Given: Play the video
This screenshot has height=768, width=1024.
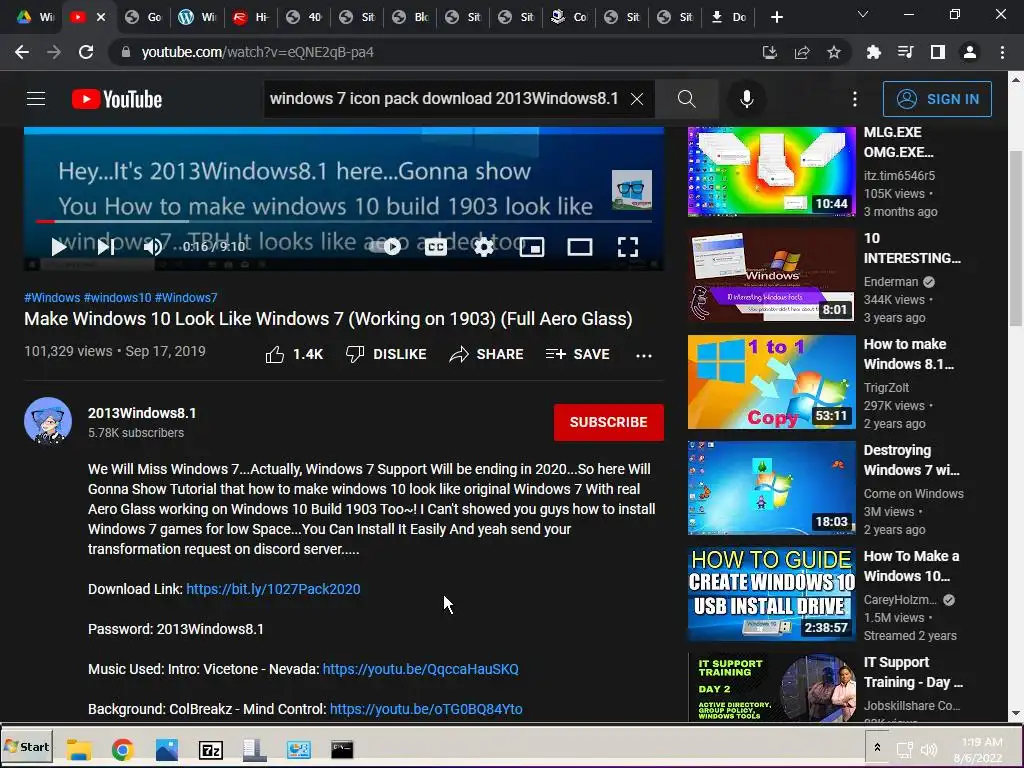Looking at the screenshot, I should pos(59,247).
